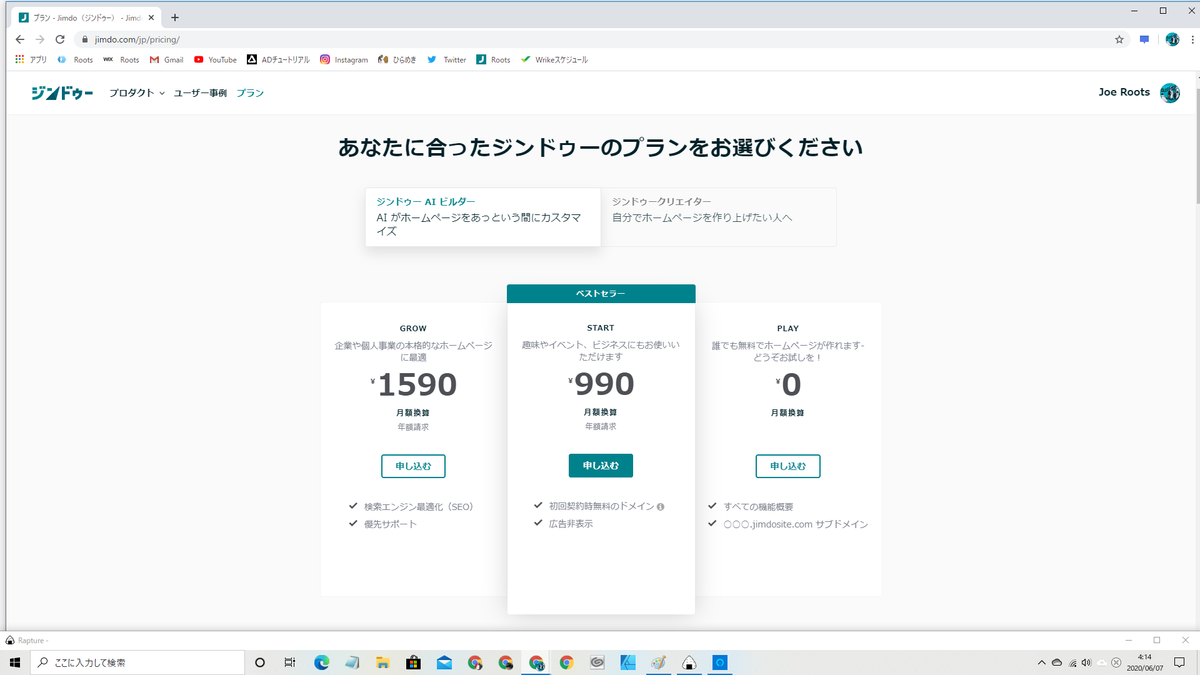
Task: Open the Gmail bookmark
Action: tap(166, 60)
